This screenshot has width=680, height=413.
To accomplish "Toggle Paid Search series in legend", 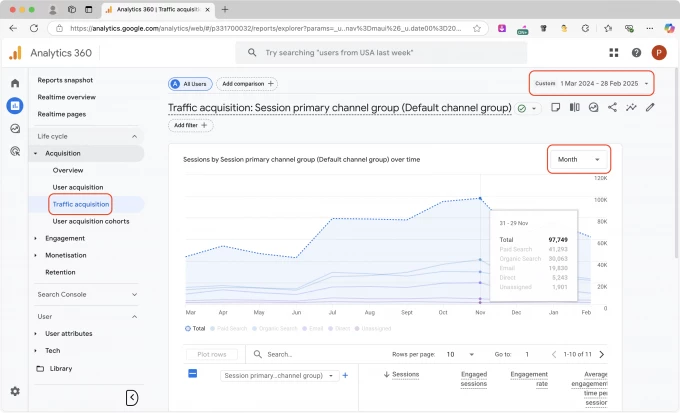I will pyautogui.click(x=229, y=328).
